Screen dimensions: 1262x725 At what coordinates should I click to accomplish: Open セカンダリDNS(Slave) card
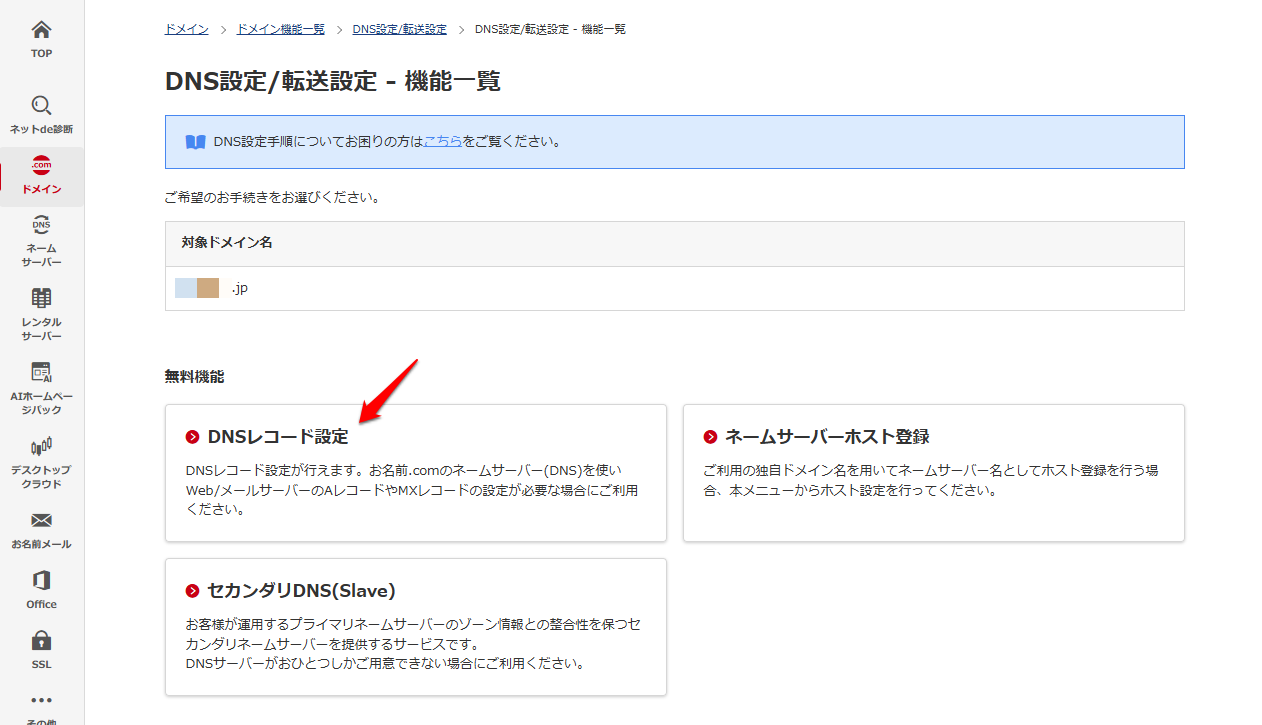[301, 591]
